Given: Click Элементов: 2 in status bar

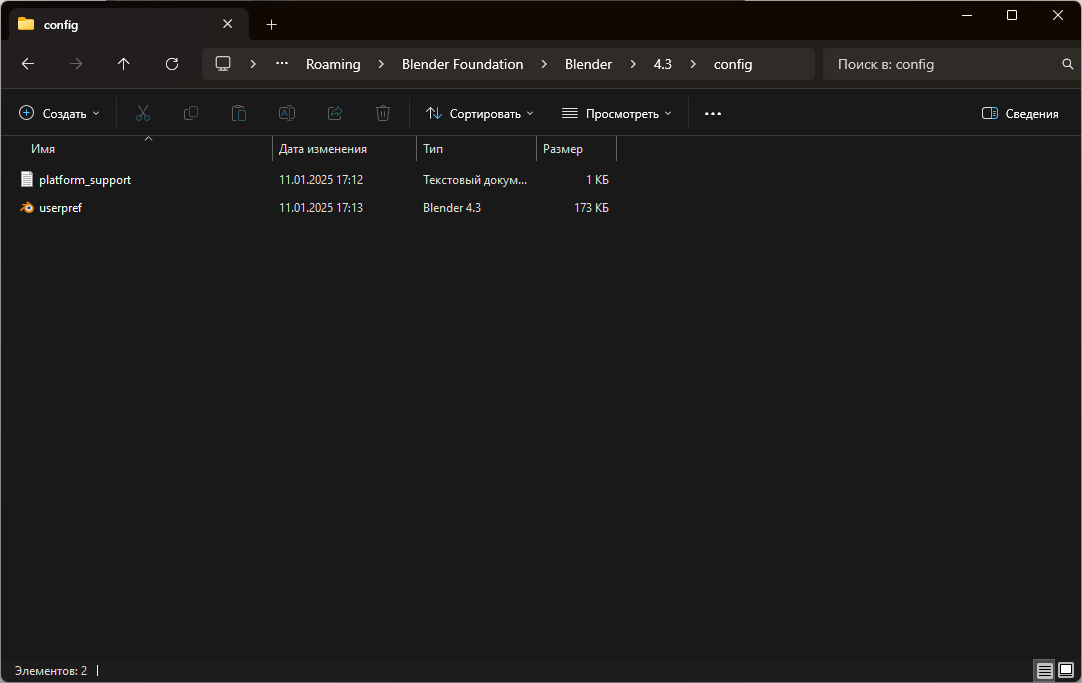Looking at the screenshot, I should 51,671.
